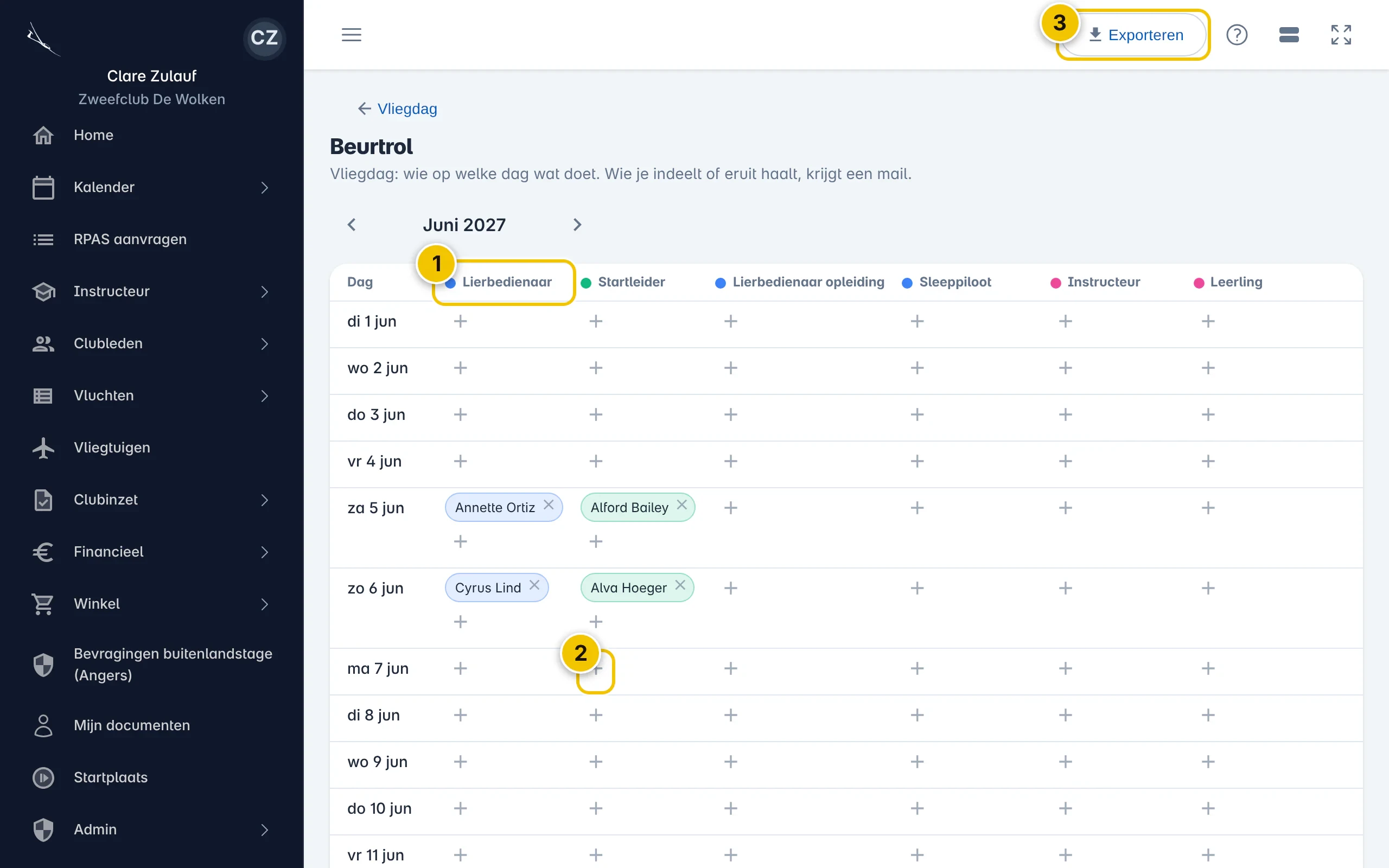Go to previous month arrow

[x=352, y=225]
